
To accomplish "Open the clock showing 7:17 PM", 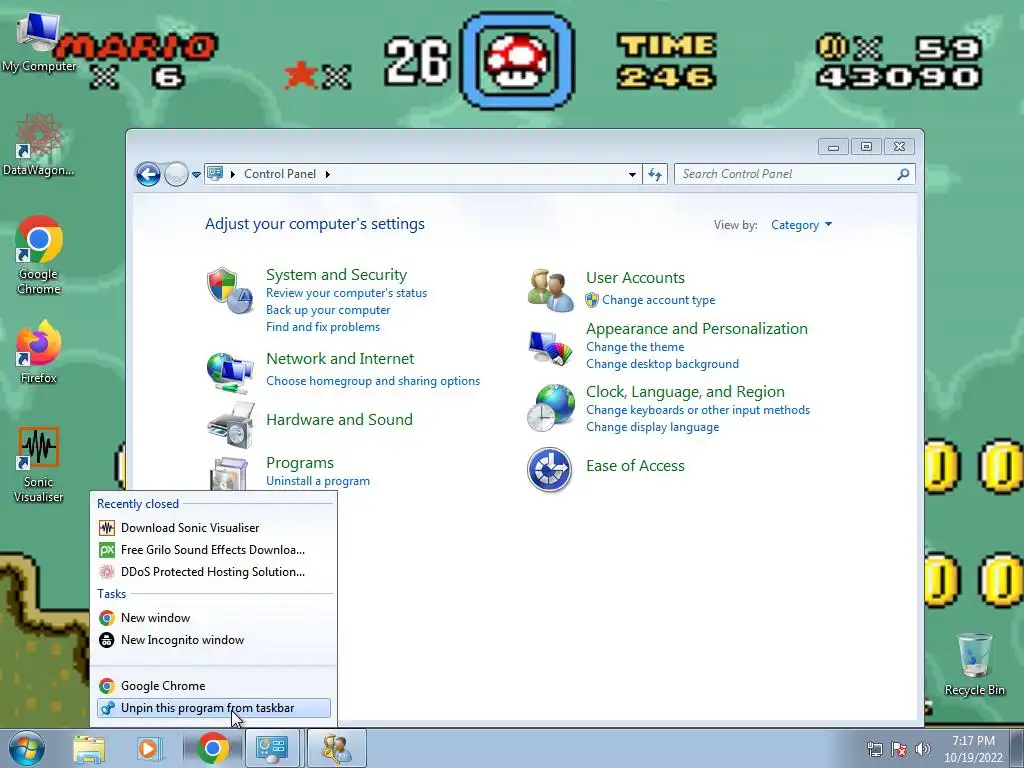I will click(x=973, y=749).
